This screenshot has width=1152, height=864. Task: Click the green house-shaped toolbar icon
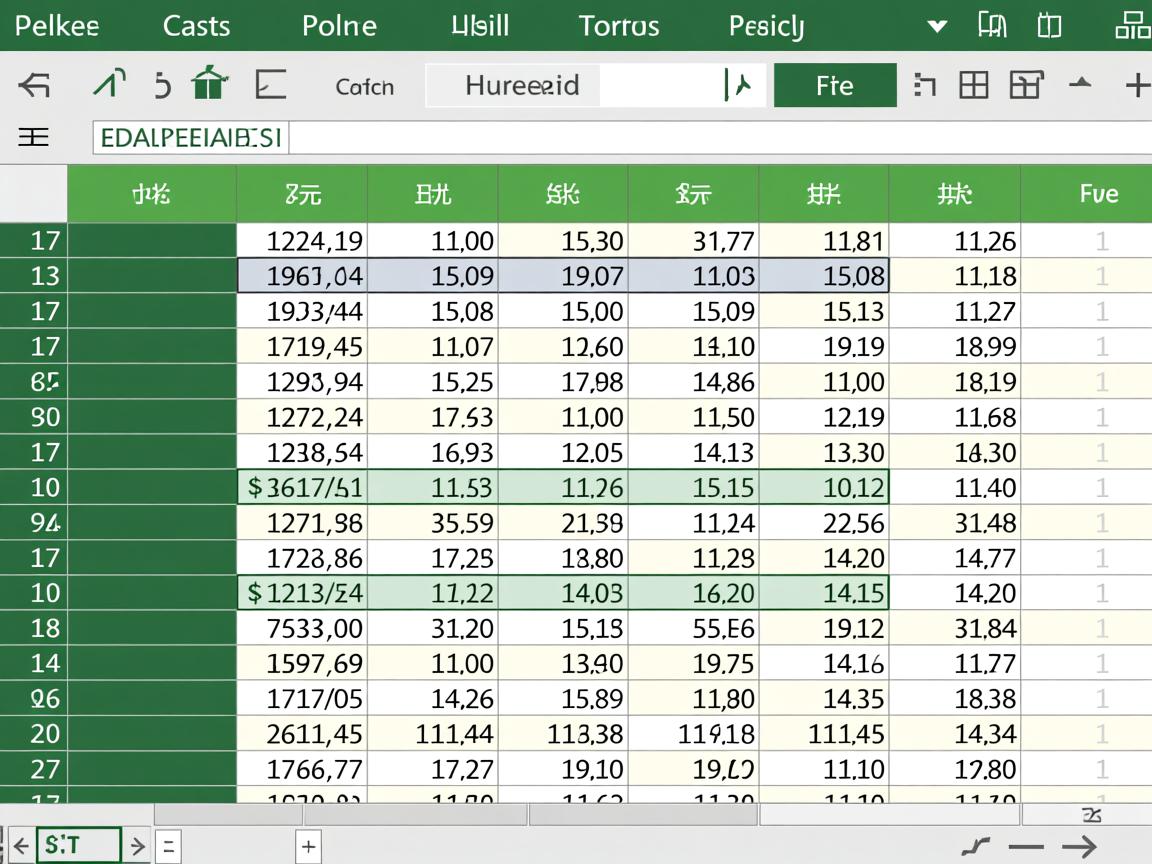tap(208, 85)
